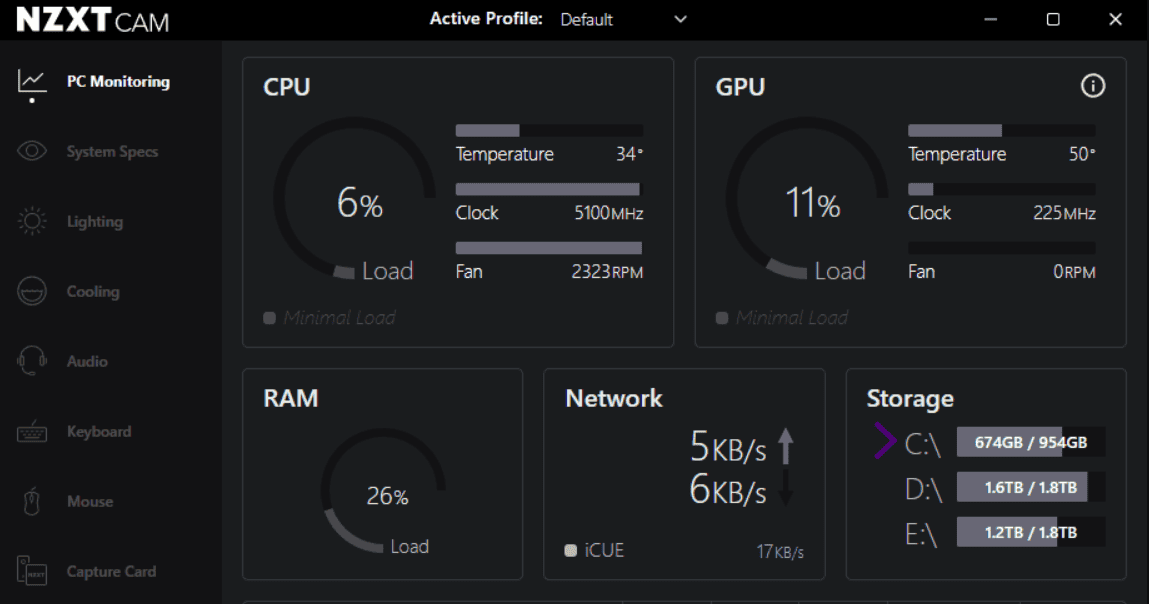Click the Mouse icon in sidebar
Image resolution: width=1149 pixels, height=604 pixels.
(32, 502)
